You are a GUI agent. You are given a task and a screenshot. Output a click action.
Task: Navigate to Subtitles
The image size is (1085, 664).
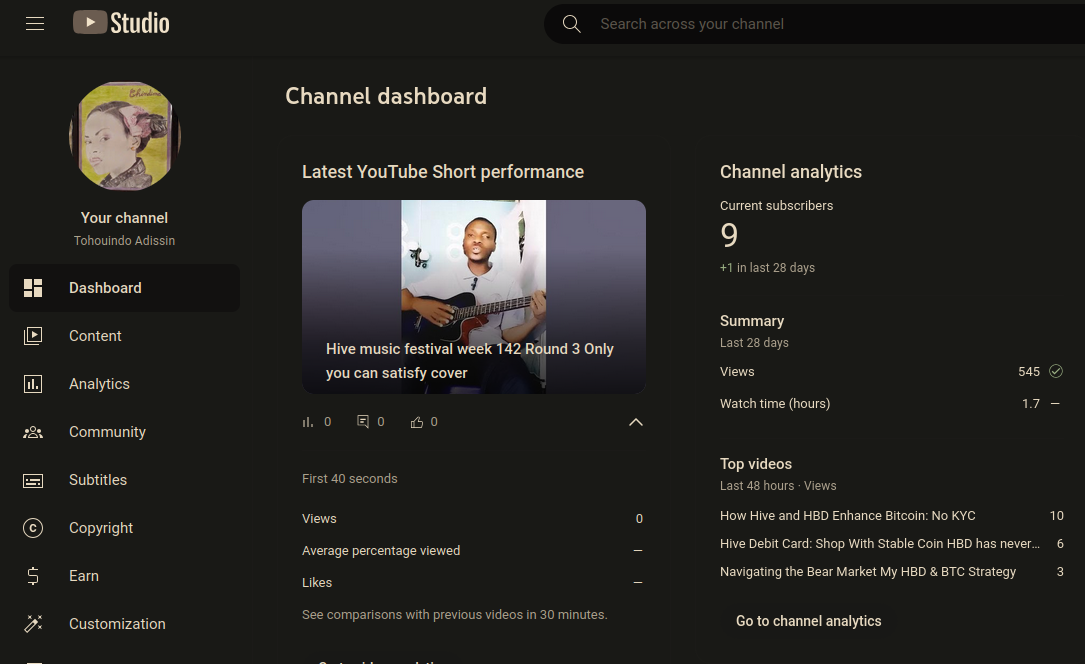click(x=125, y=480)
